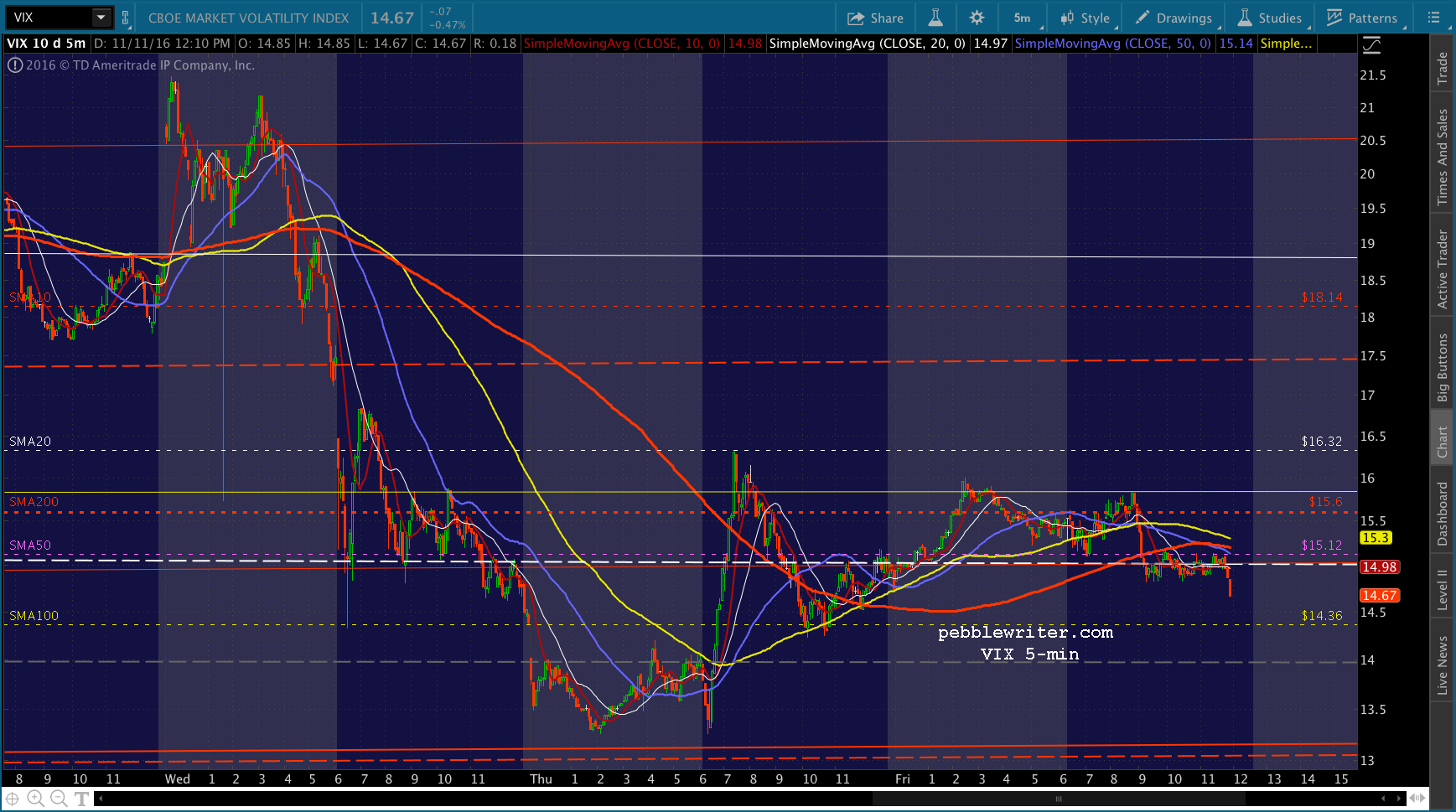Click the info icon beside the copyright notice
The height and width of the screenshot is (812, 1456).
[14, 65]
